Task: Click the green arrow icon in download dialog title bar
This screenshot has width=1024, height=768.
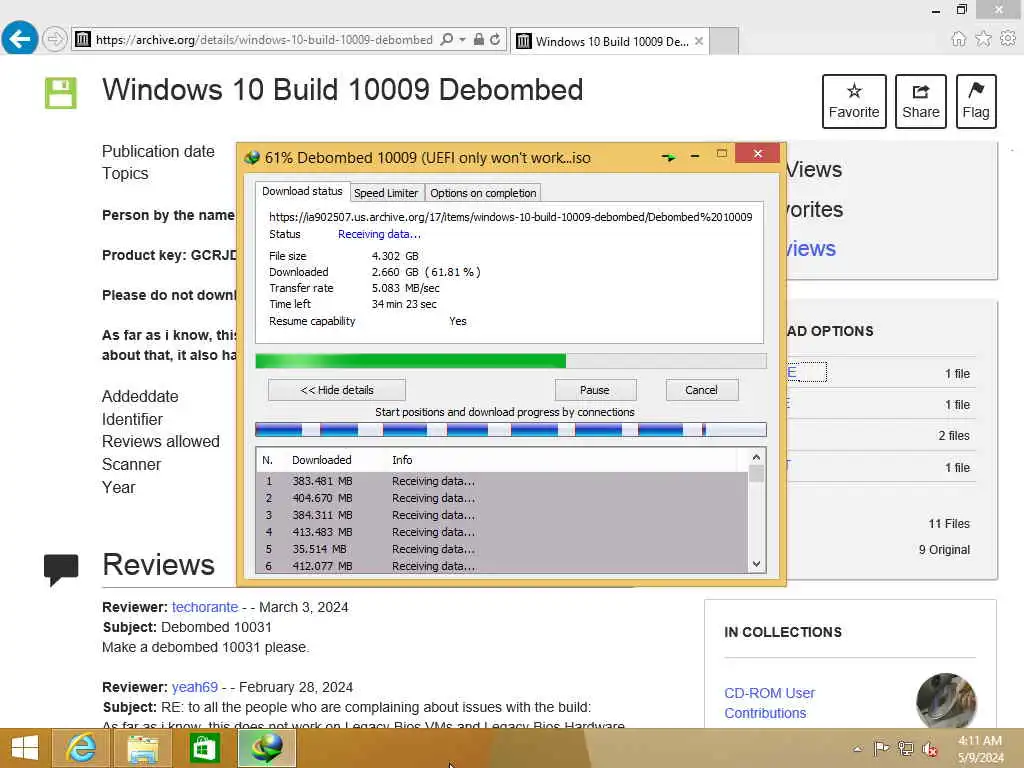Action: 668,157
